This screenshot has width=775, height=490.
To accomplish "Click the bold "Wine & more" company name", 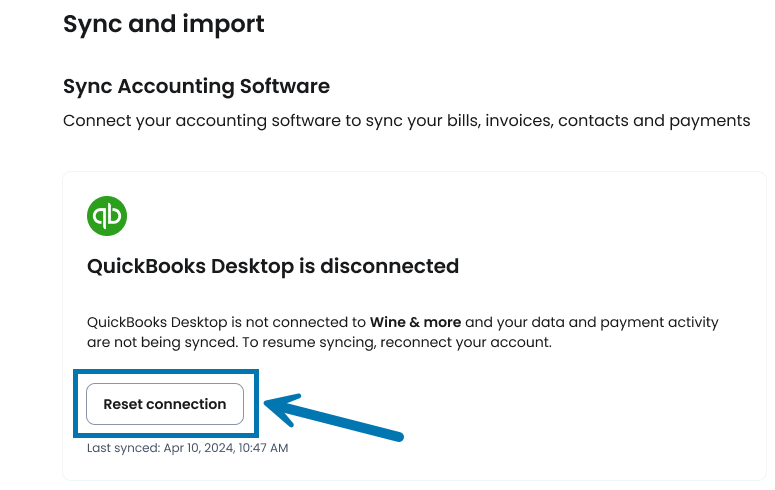I will (x=415, y=323).
